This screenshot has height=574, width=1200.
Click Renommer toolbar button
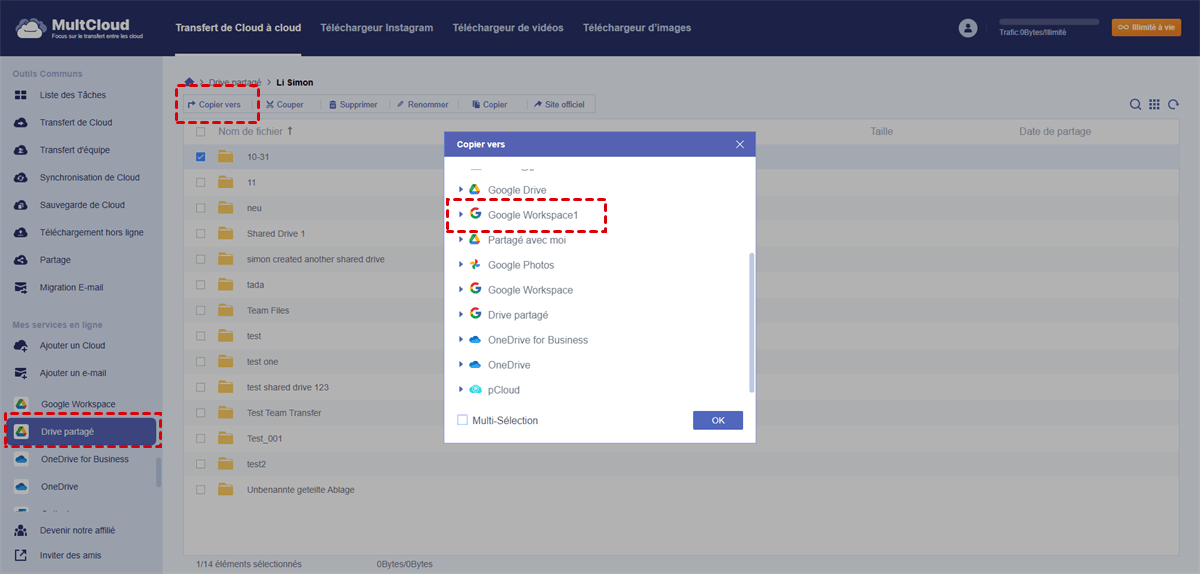[422, 104]
